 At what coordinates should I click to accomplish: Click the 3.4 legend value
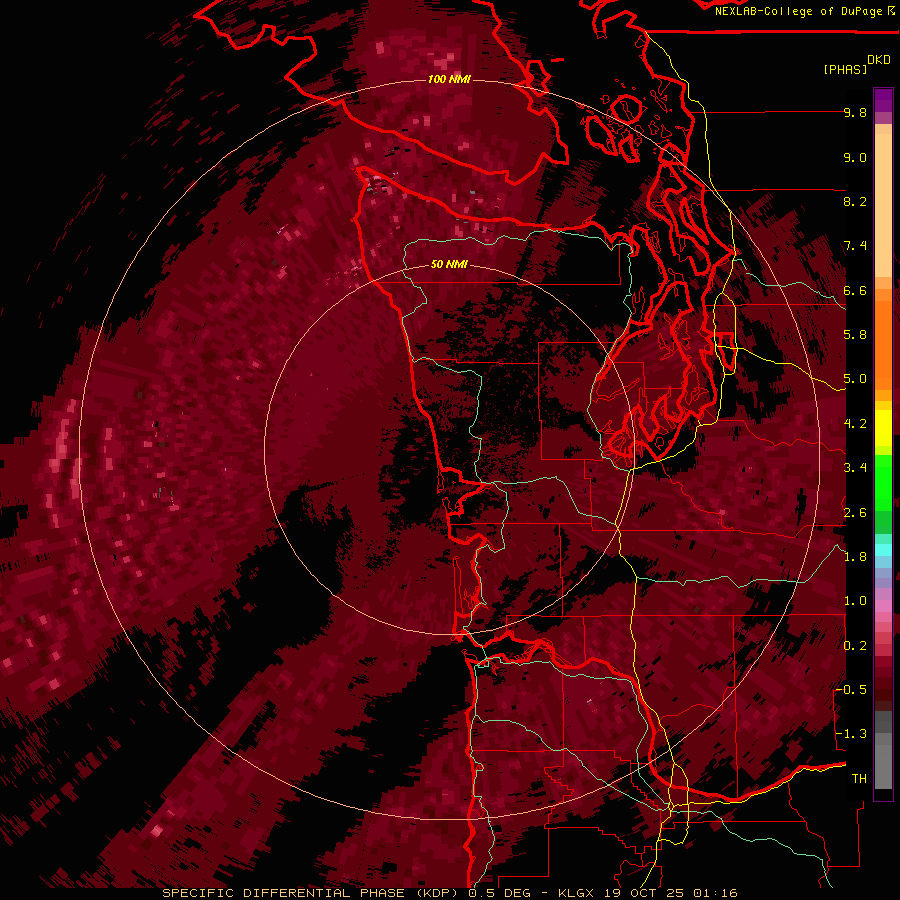tap(855, 468)
